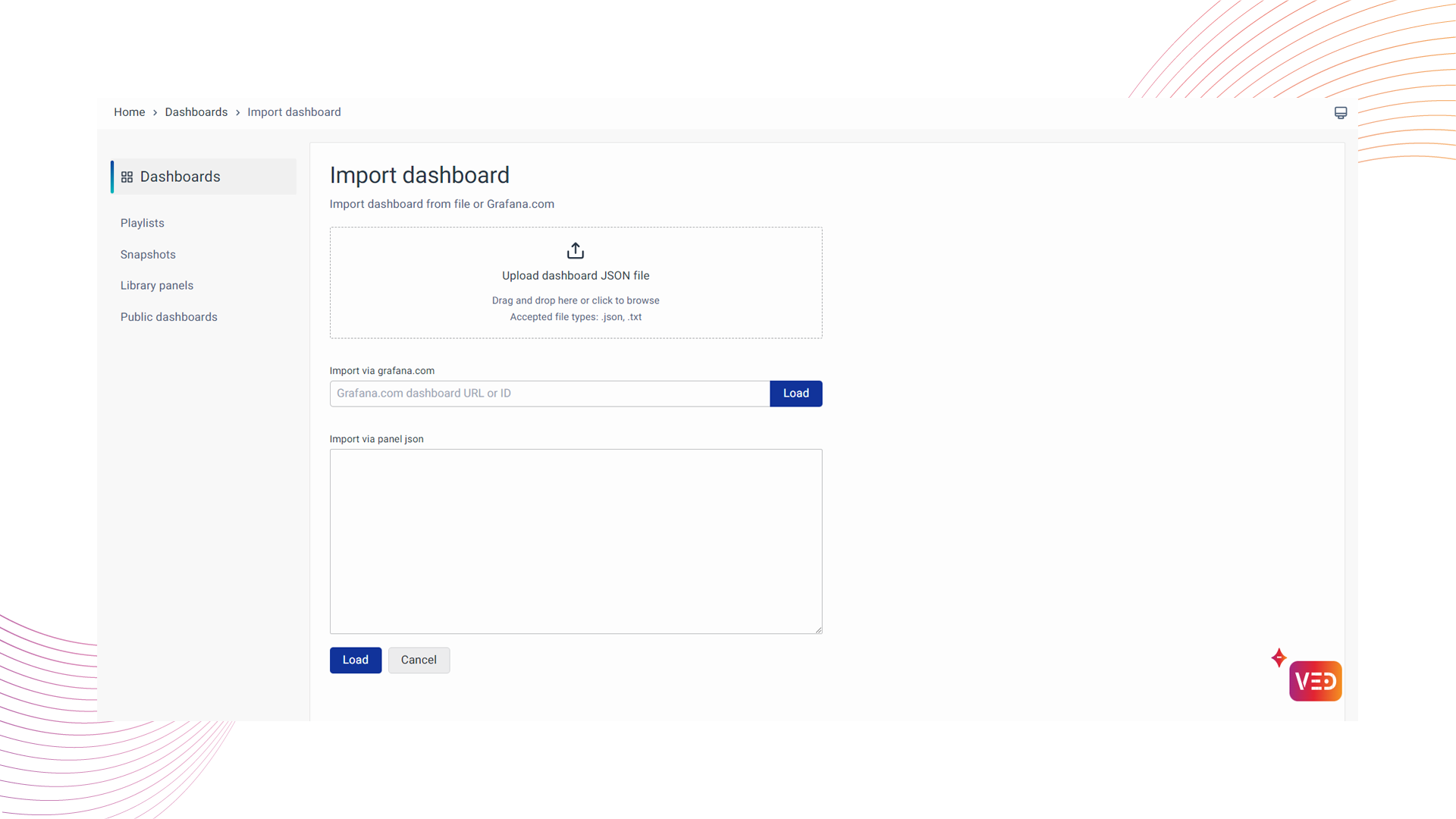Click inside the panel json text area
This screenshot has width=1456, height=819.
coord(576,541)
